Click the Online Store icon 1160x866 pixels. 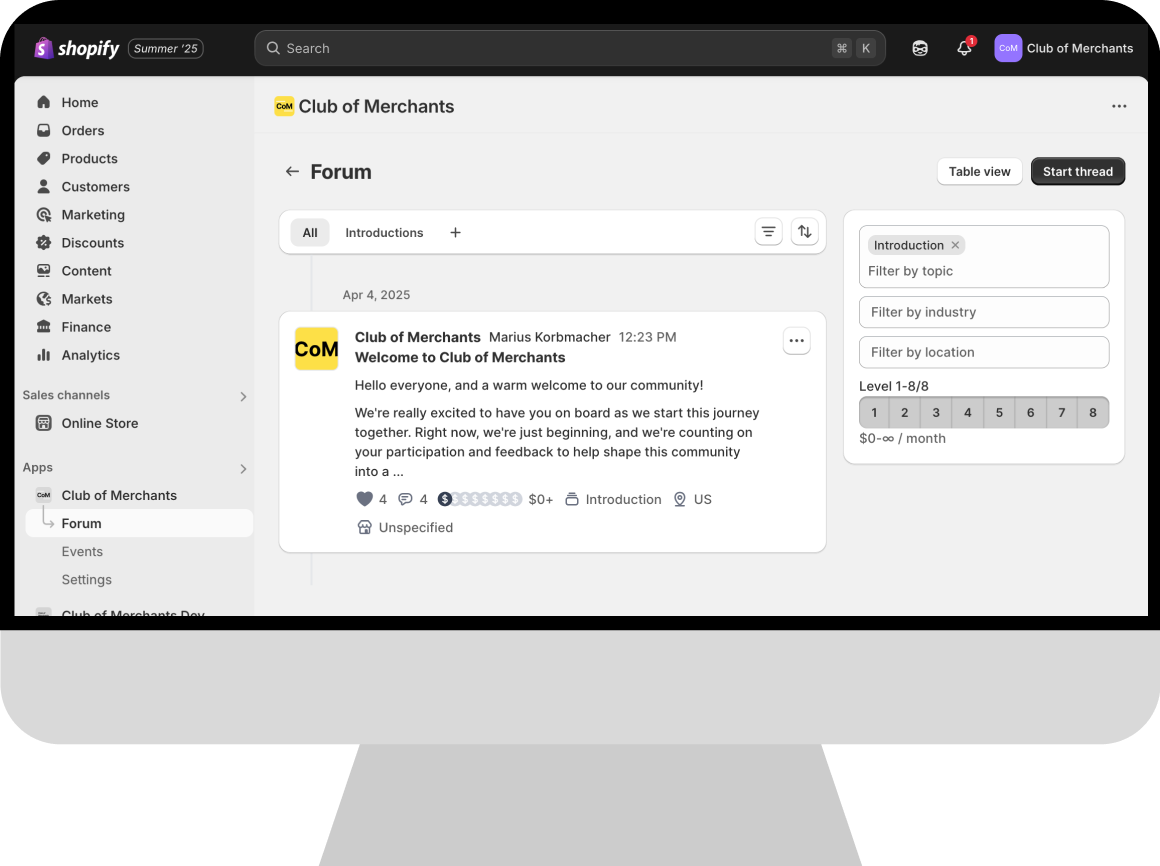44,423
